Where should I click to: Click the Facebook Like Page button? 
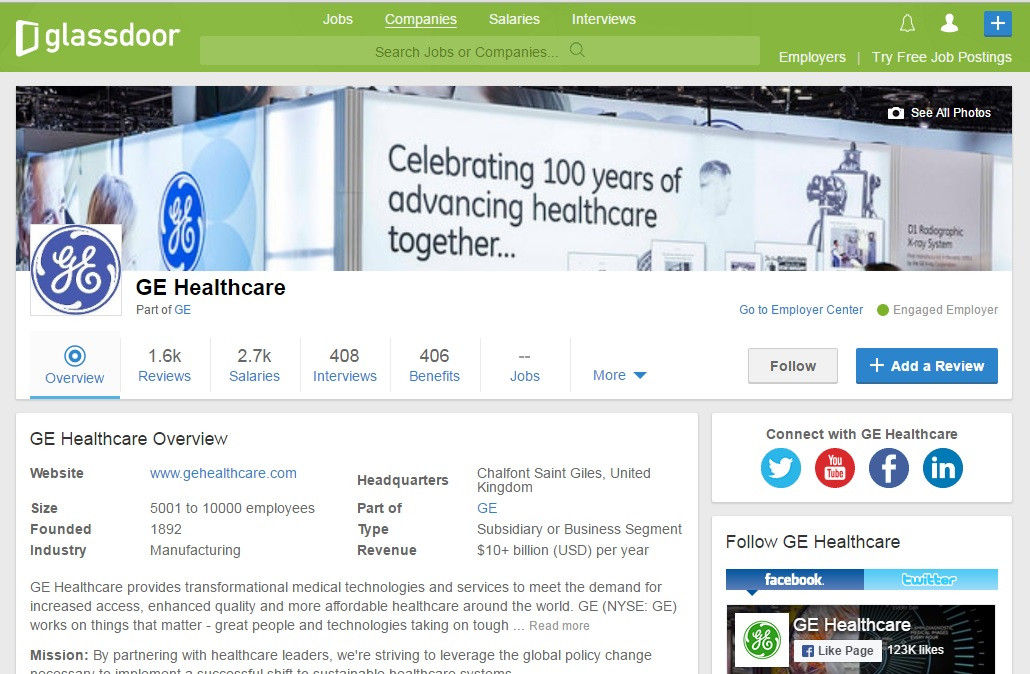837,650
